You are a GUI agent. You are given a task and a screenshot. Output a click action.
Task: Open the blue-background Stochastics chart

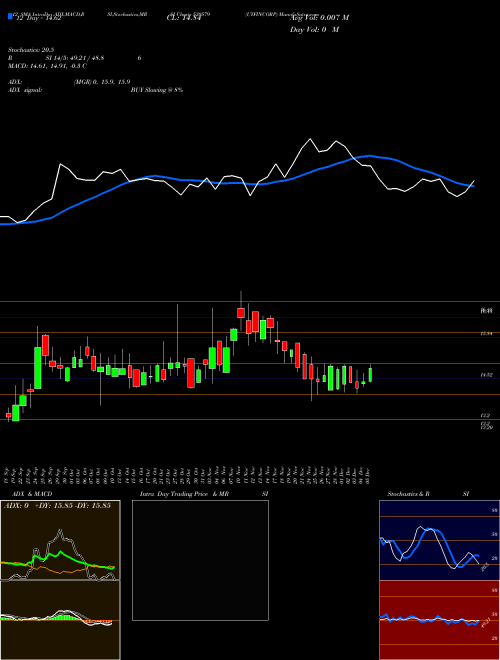pos(439,540)
